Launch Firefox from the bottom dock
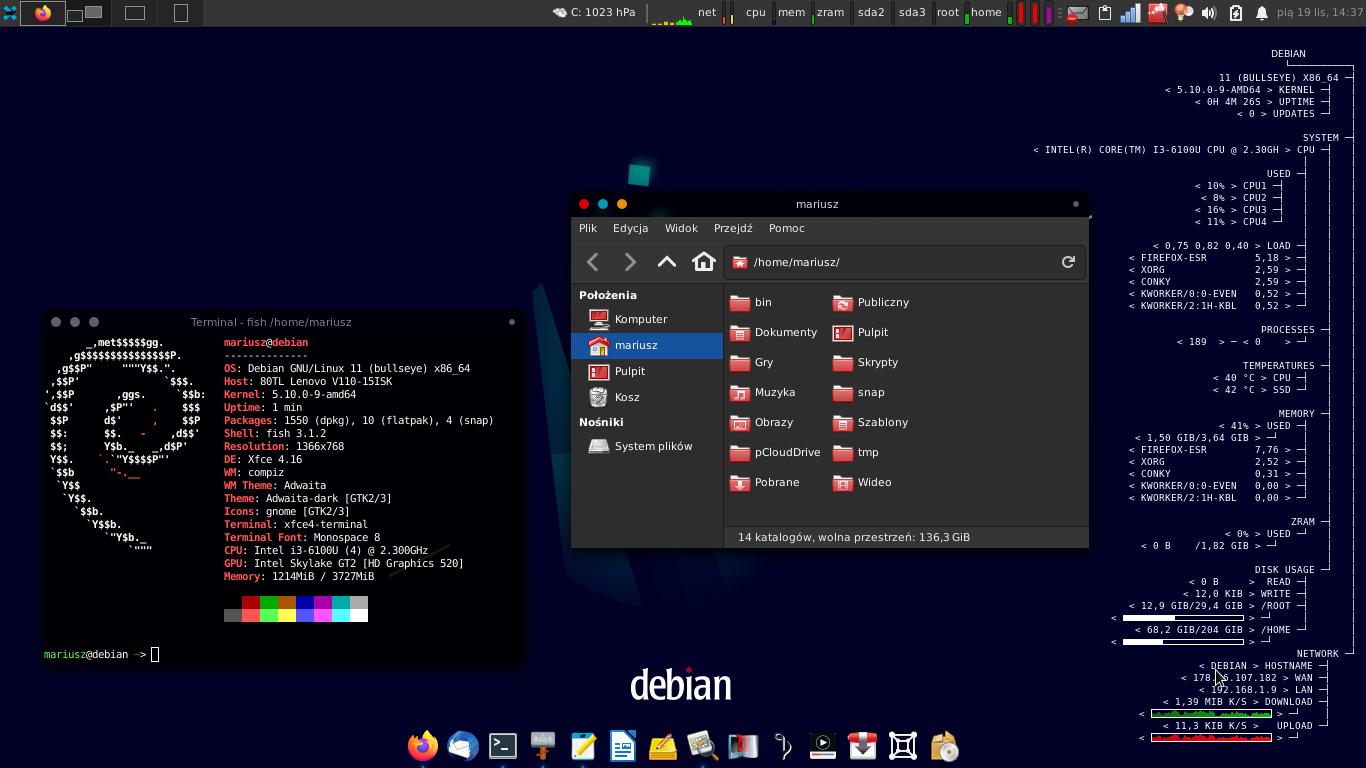The width and height of the screenshot is (1366, 768). 423,745
